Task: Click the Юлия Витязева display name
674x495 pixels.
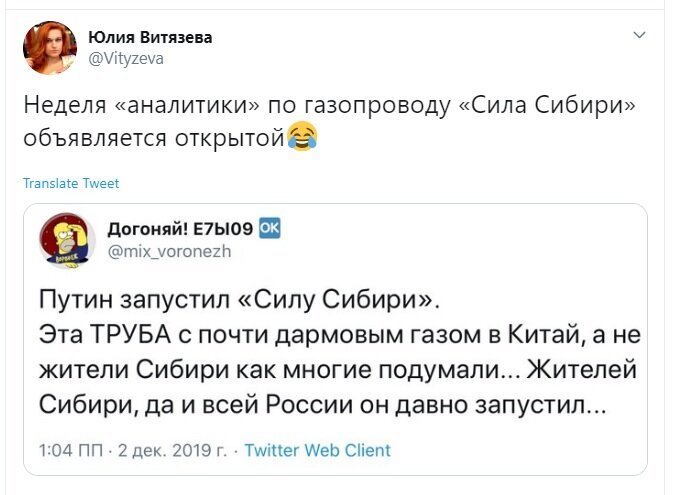Action: [150, 37]
